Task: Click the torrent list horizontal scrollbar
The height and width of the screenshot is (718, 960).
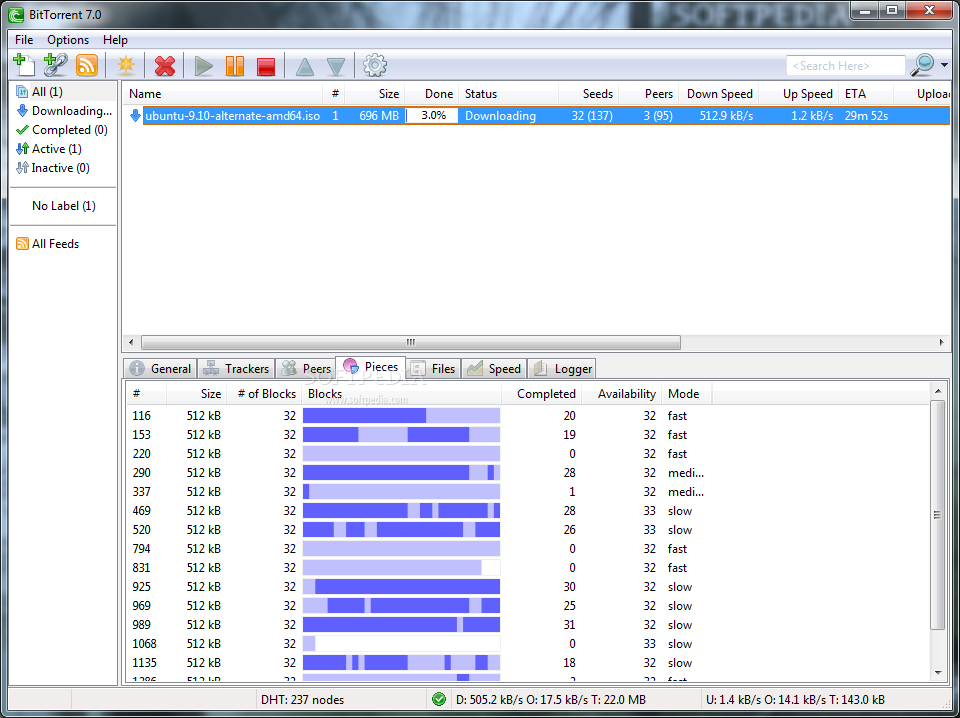Action: (x=410, y=342)
